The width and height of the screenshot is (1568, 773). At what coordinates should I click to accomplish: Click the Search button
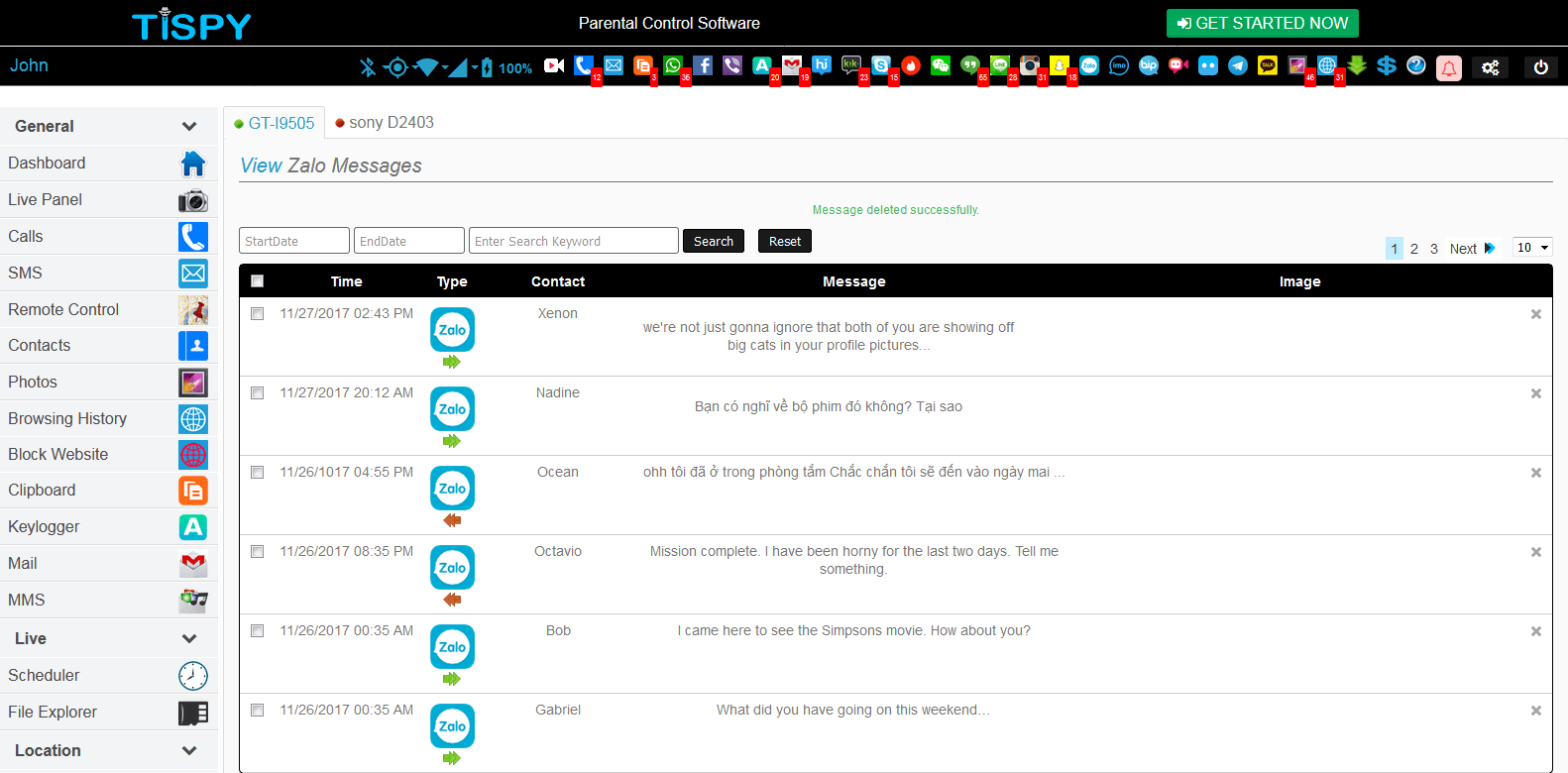[714, 241]
